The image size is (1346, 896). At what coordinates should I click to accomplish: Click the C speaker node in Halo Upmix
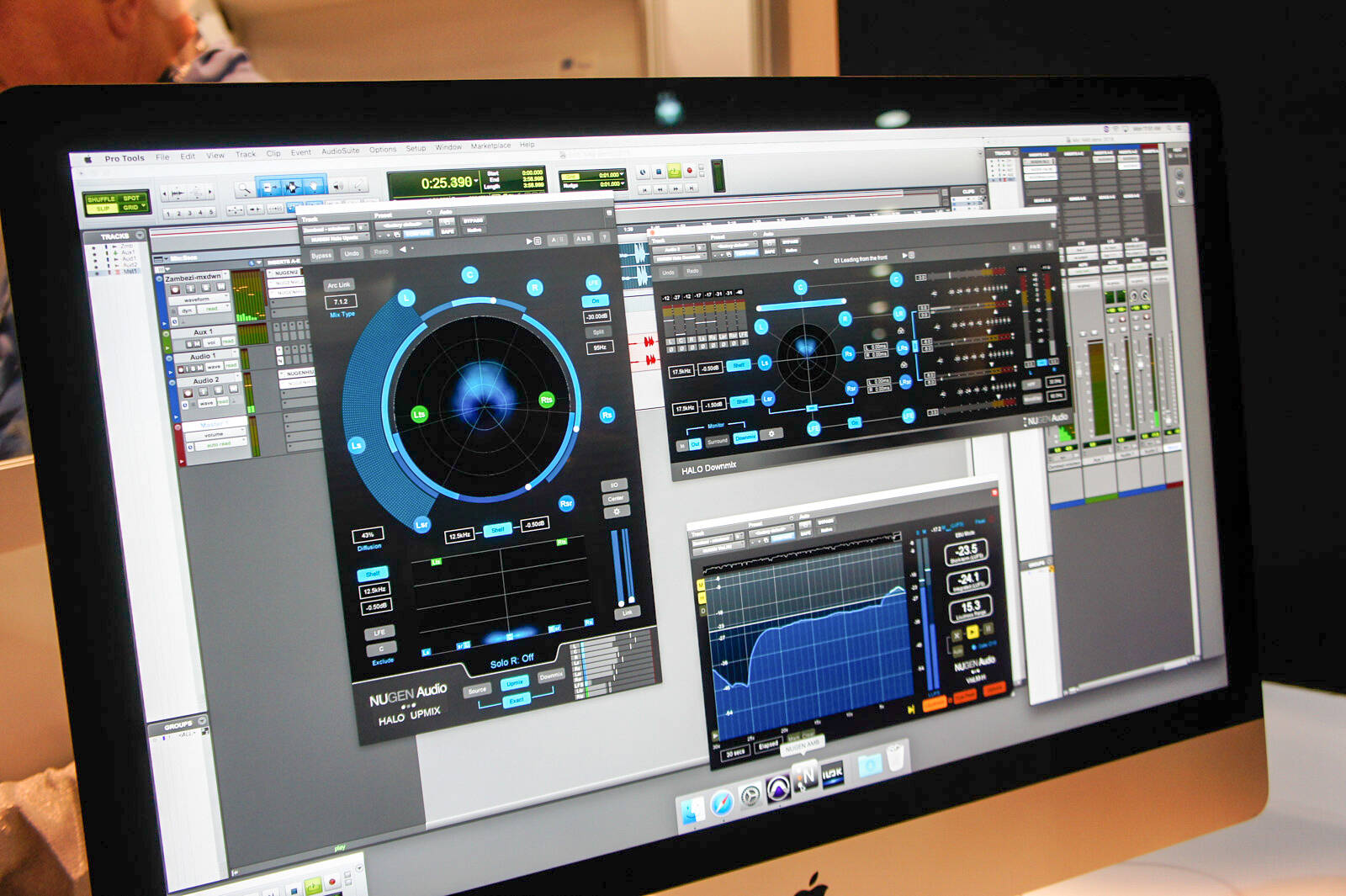click(x=470, y=275)
